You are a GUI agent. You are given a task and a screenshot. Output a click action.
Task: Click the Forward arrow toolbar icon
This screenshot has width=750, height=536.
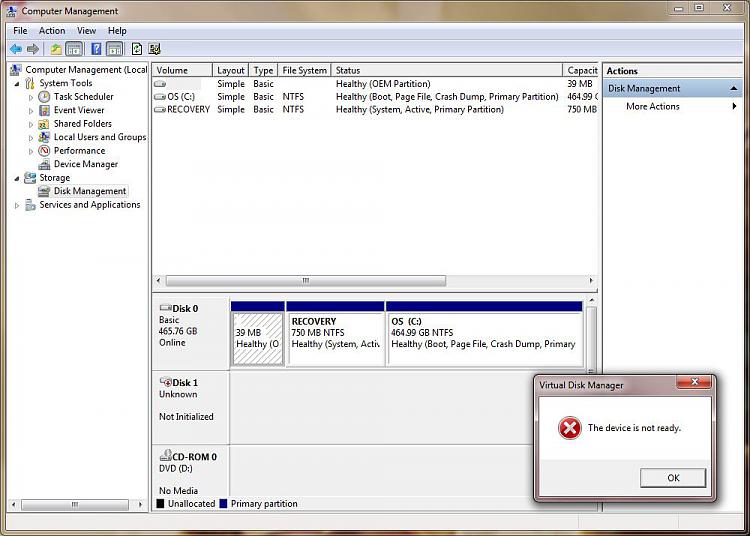tap(33, 49)
